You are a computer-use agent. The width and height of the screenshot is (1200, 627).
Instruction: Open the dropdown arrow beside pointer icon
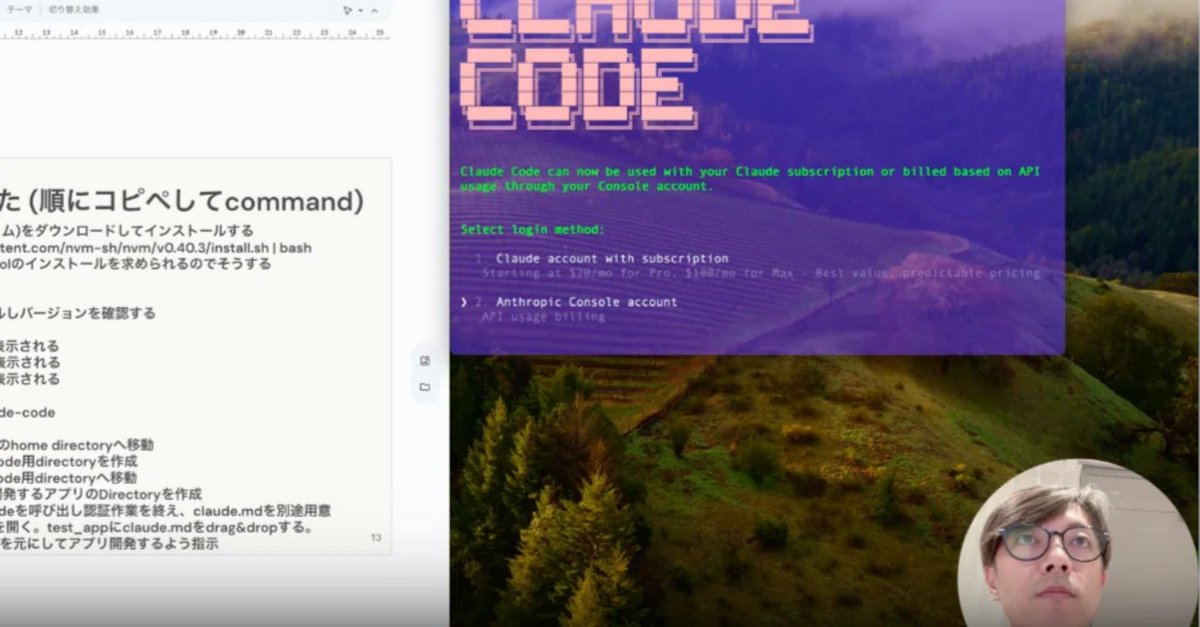click(360, 11)
